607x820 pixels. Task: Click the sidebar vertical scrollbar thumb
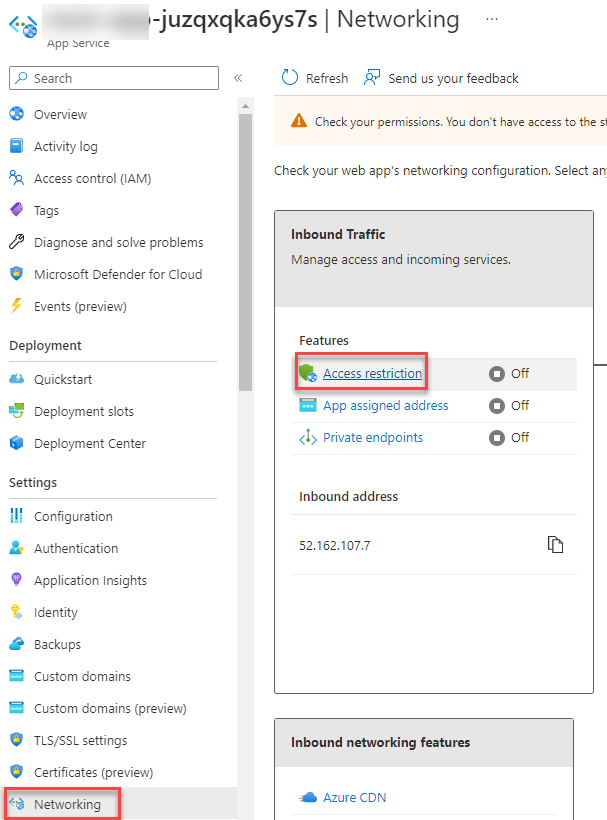tap(245, 252)
